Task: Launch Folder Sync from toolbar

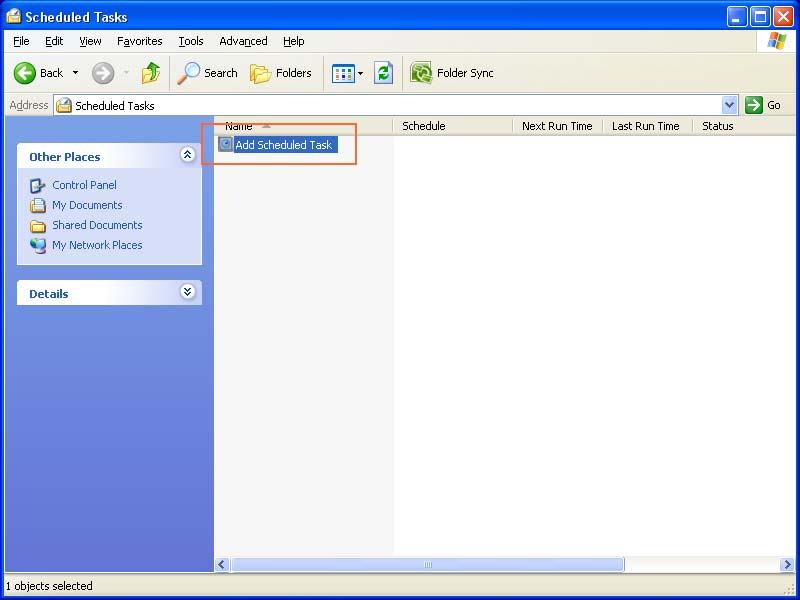Action: [x=452, y=73]
